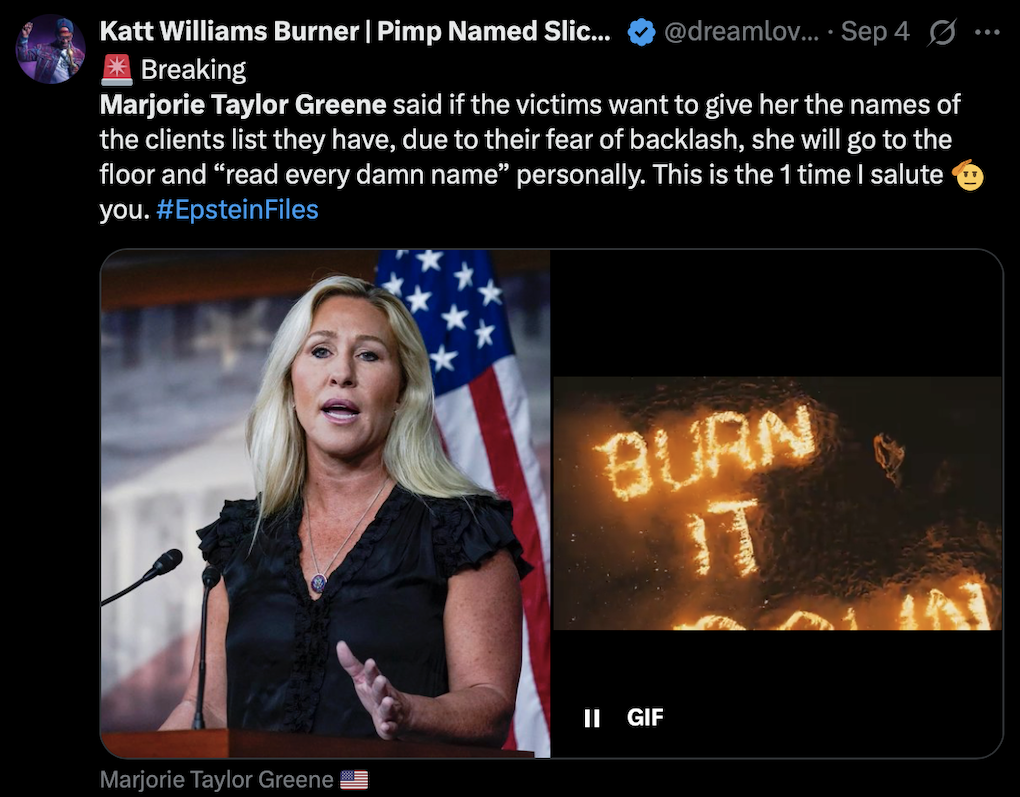
Task: Enlarge the Marjorie Taylor Greene podium photo
Action: [x=325, y=504]
